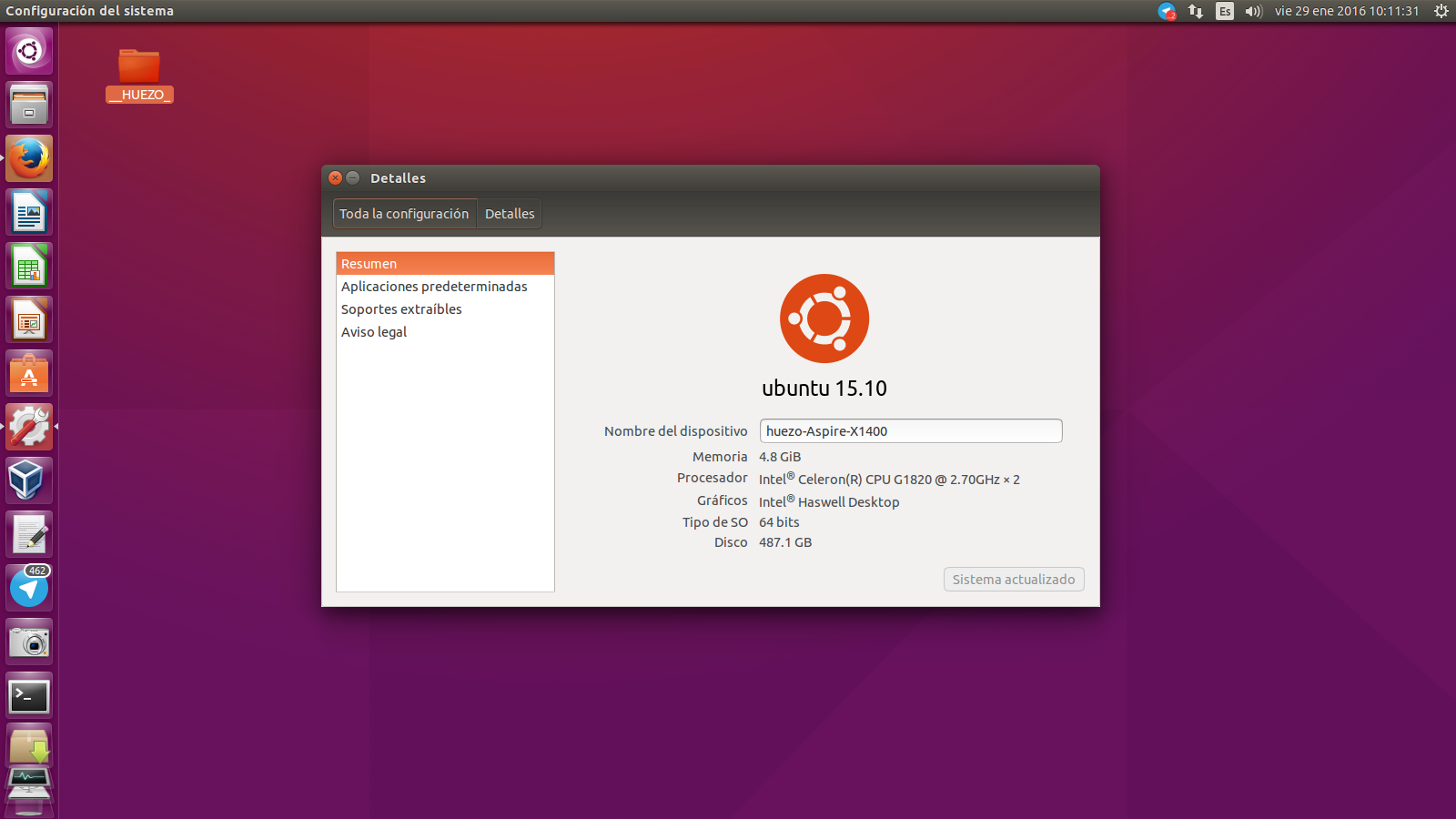Open the sound volume indicator
1456x819 pixels.
coord(1254,11)
